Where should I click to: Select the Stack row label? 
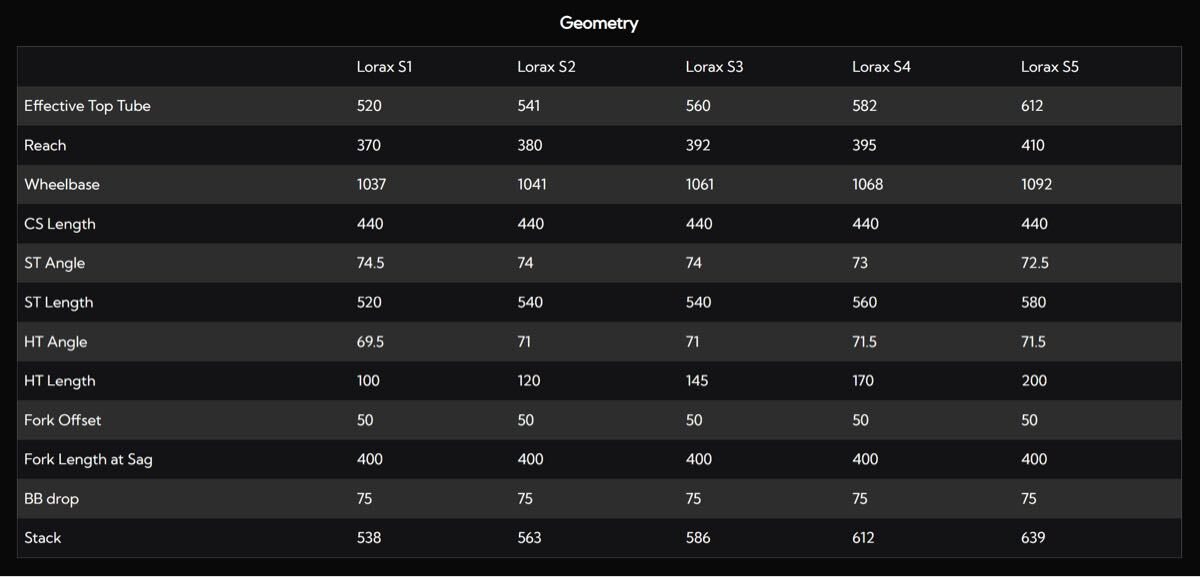point(43,538)
